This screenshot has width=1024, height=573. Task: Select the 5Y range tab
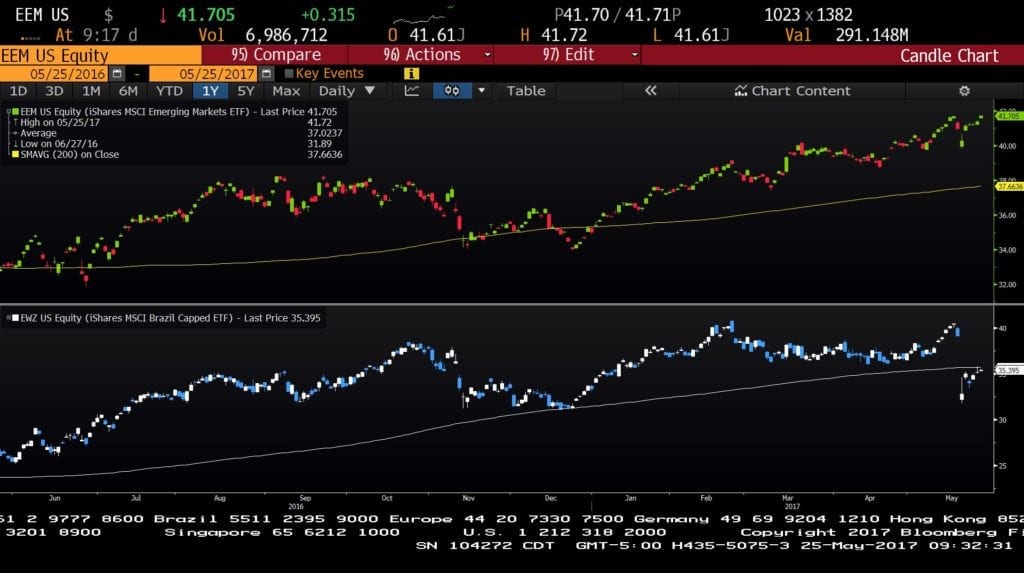tap(246, 91)
